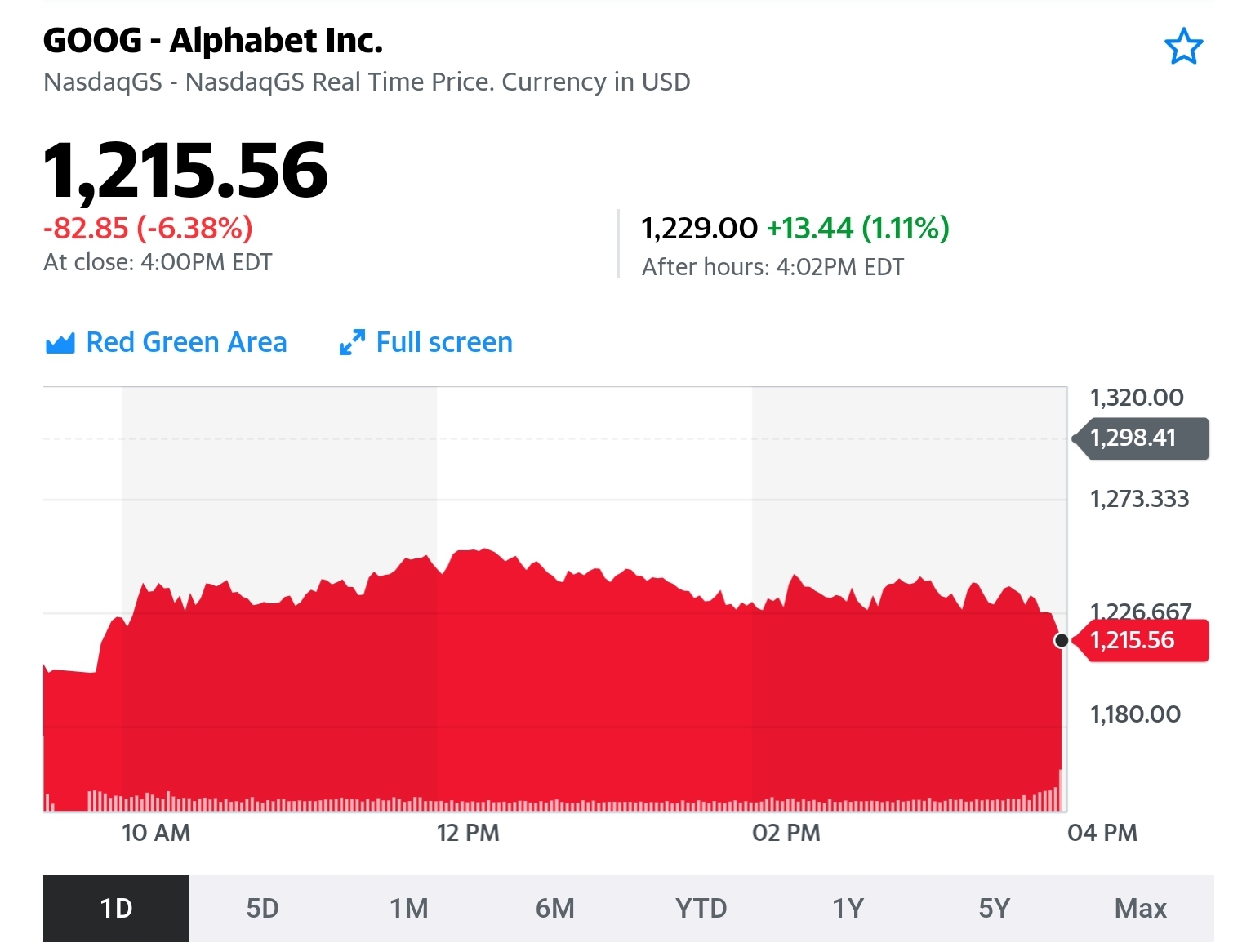Viewport: 1251px width, 952px height.
Task: Click the large 1,215.56 closing price
Action: coord(185,170)
